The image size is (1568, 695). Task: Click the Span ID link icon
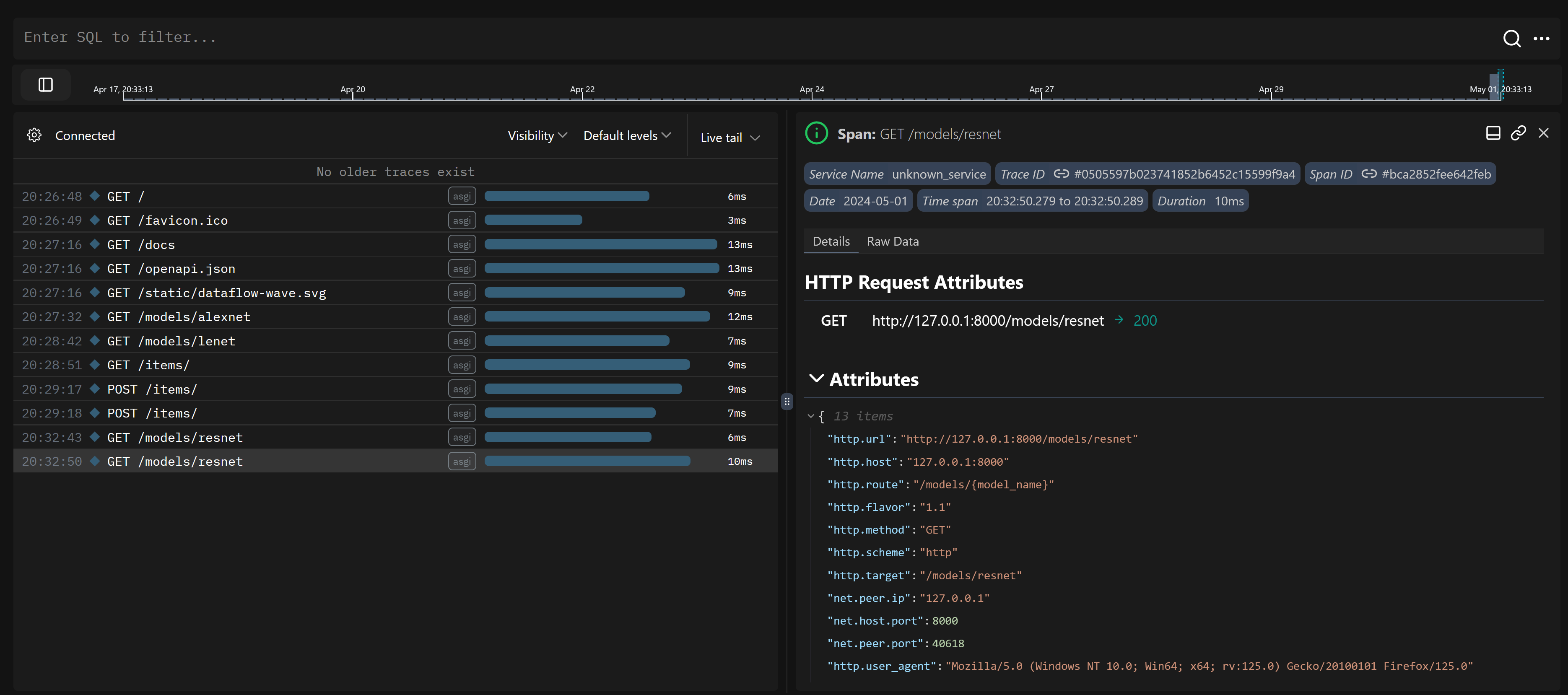tap(1369, 174)
